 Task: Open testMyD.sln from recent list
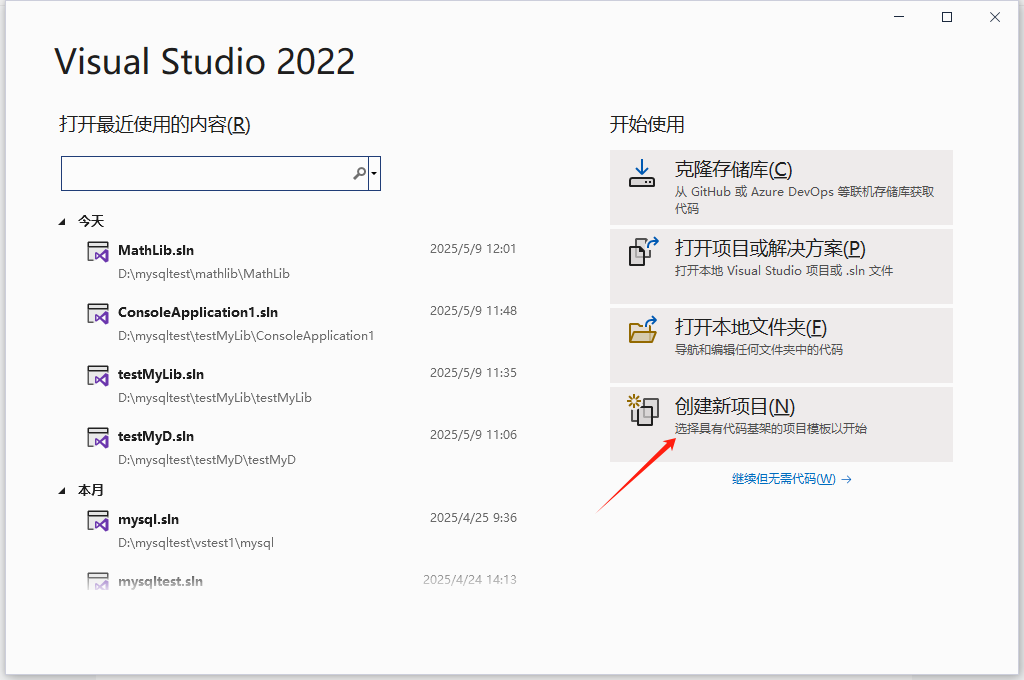point(156,436)
